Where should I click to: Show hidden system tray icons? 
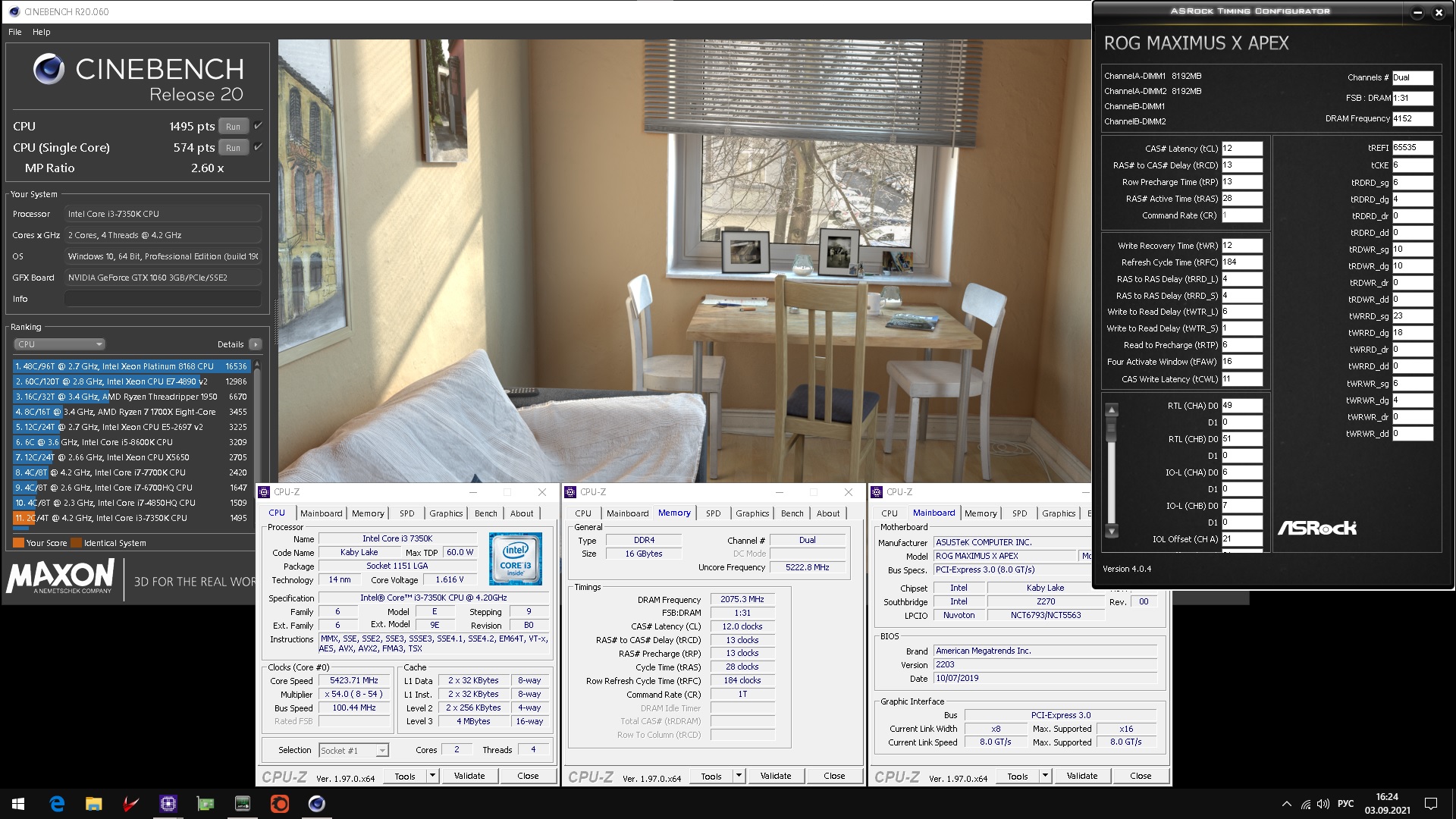point(1286,804)
